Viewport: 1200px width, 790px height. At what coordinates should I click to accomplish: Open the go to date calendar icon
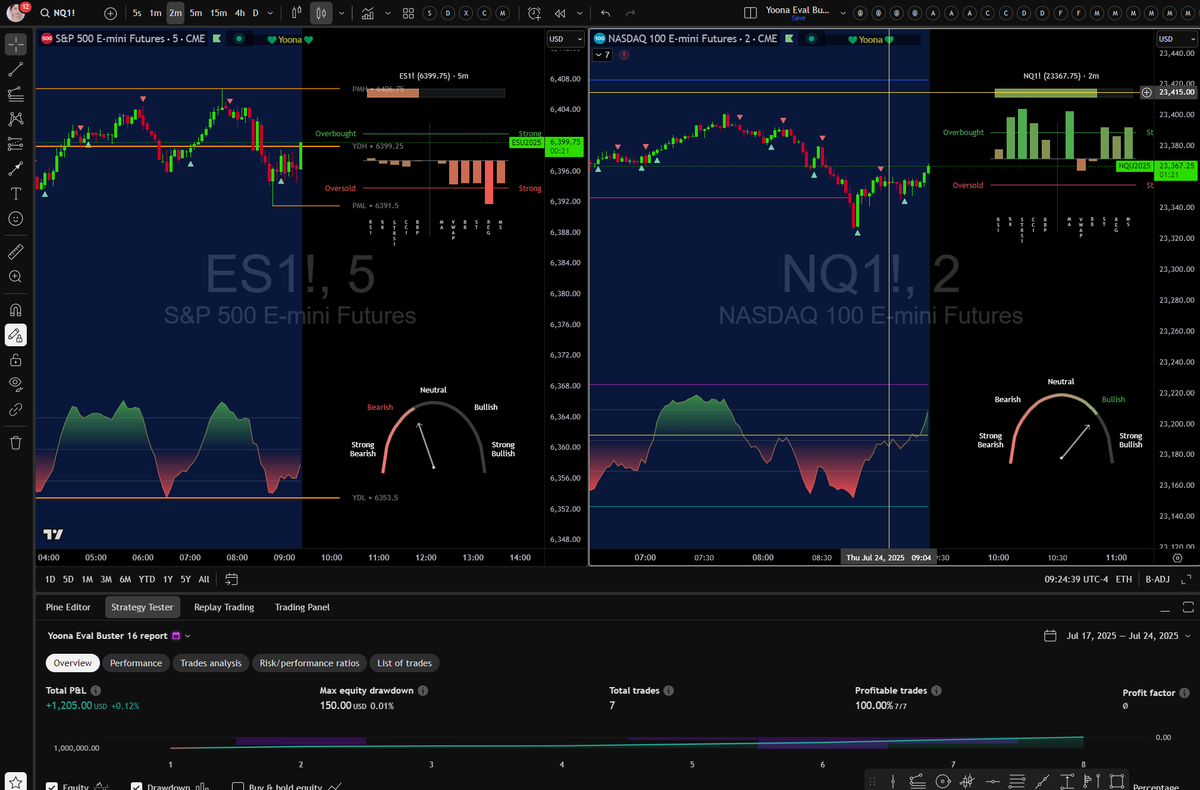click(232, 579)
